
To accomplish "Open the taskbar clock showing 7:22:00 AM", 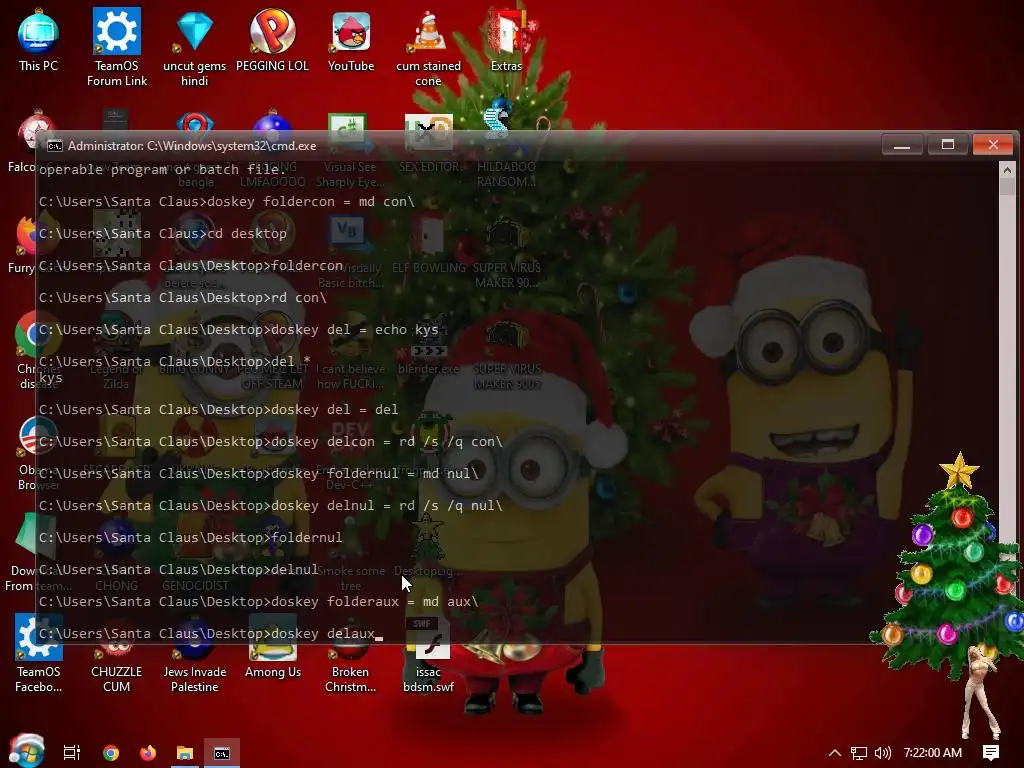I will coord(933,753).
